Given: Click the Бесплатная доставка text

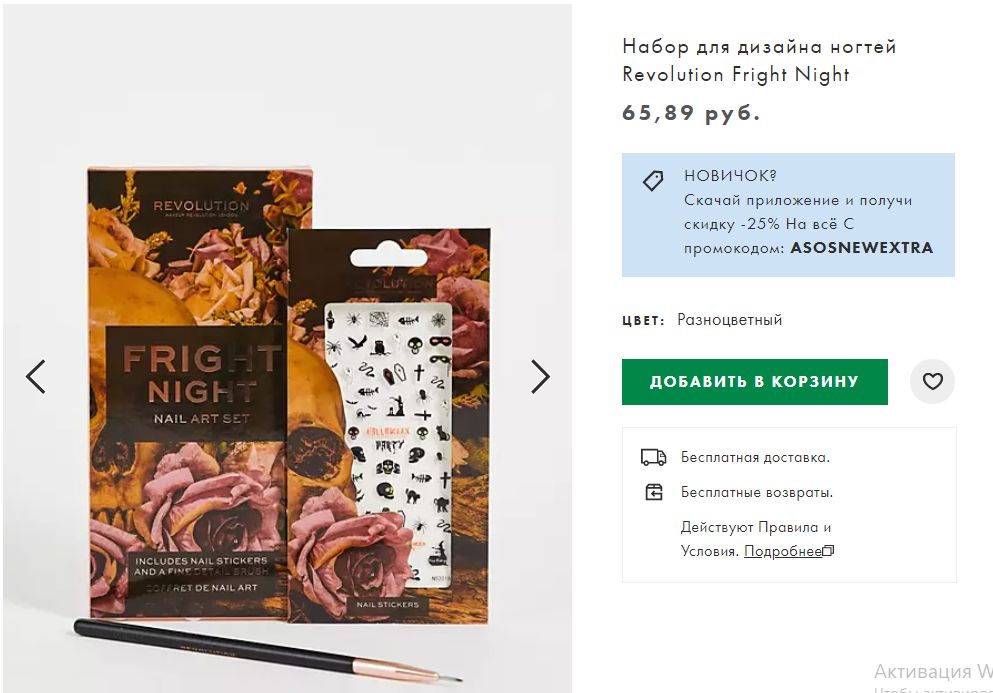Looking at the screenshot, I should pyautogui.click(x=755, y=457).
